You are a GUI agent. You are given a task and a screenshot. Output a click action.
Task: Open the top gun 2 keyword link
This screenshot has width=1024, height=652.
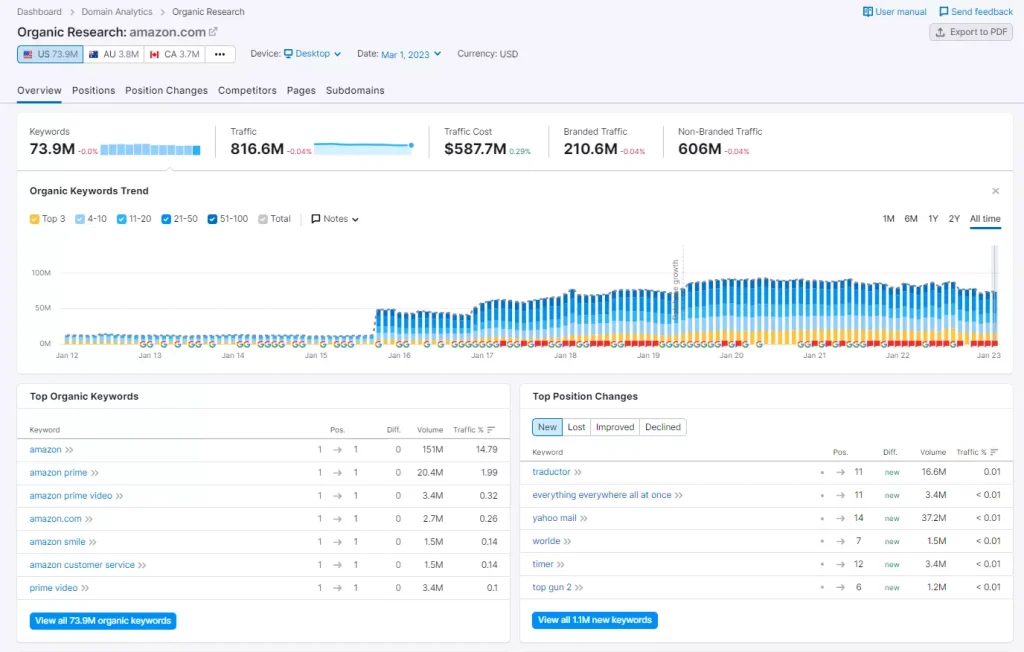(x=552, y=587)
